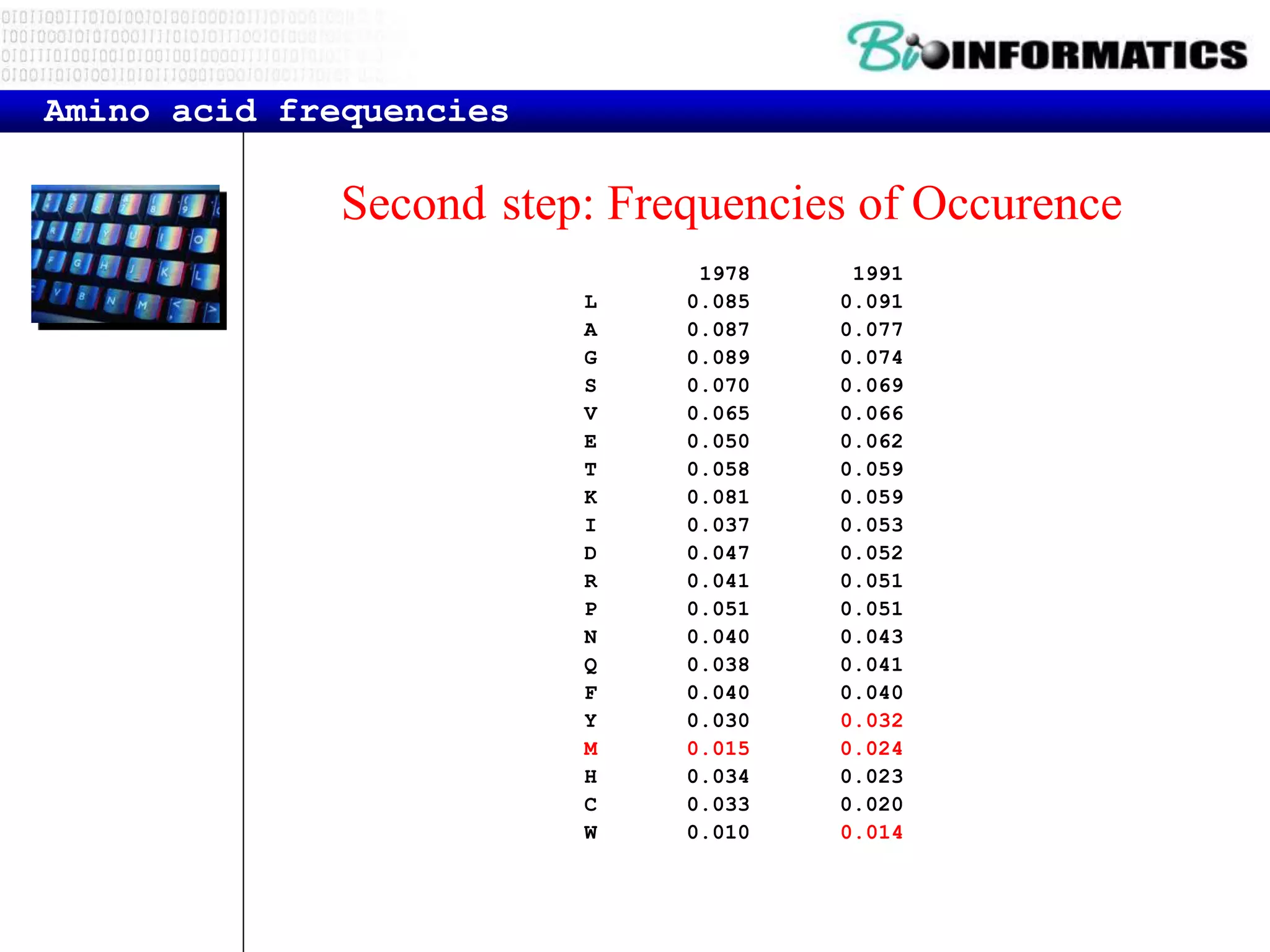Click the red 1991 value 0.032 for Y
This screenshot has height=952, width=1270.
[871, 720]
